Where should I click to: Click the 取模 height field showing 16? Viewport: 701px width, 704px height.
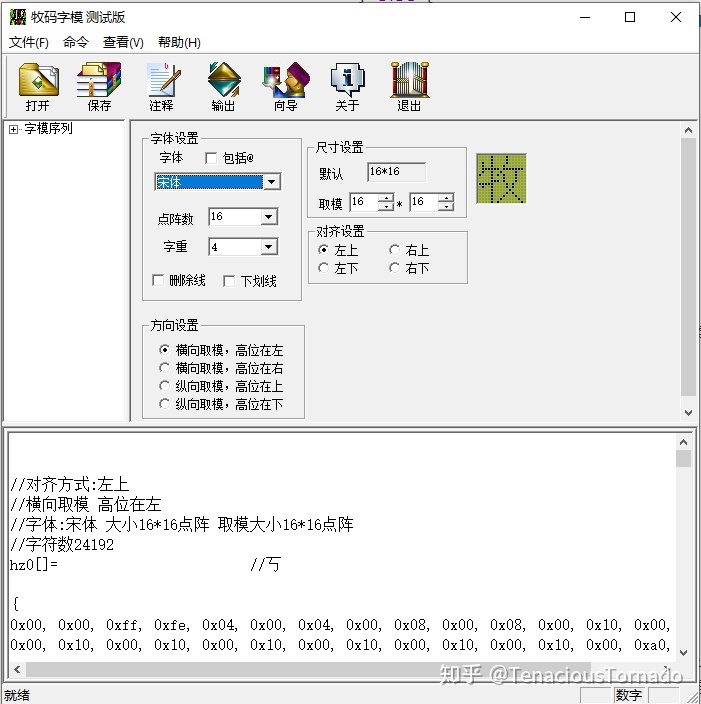coord(424,202)
